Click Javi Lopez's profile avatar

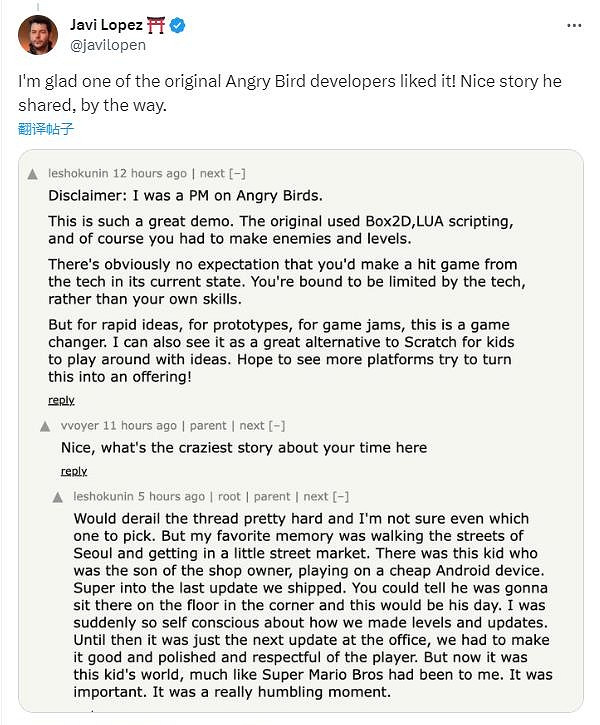tap(37, 35)
